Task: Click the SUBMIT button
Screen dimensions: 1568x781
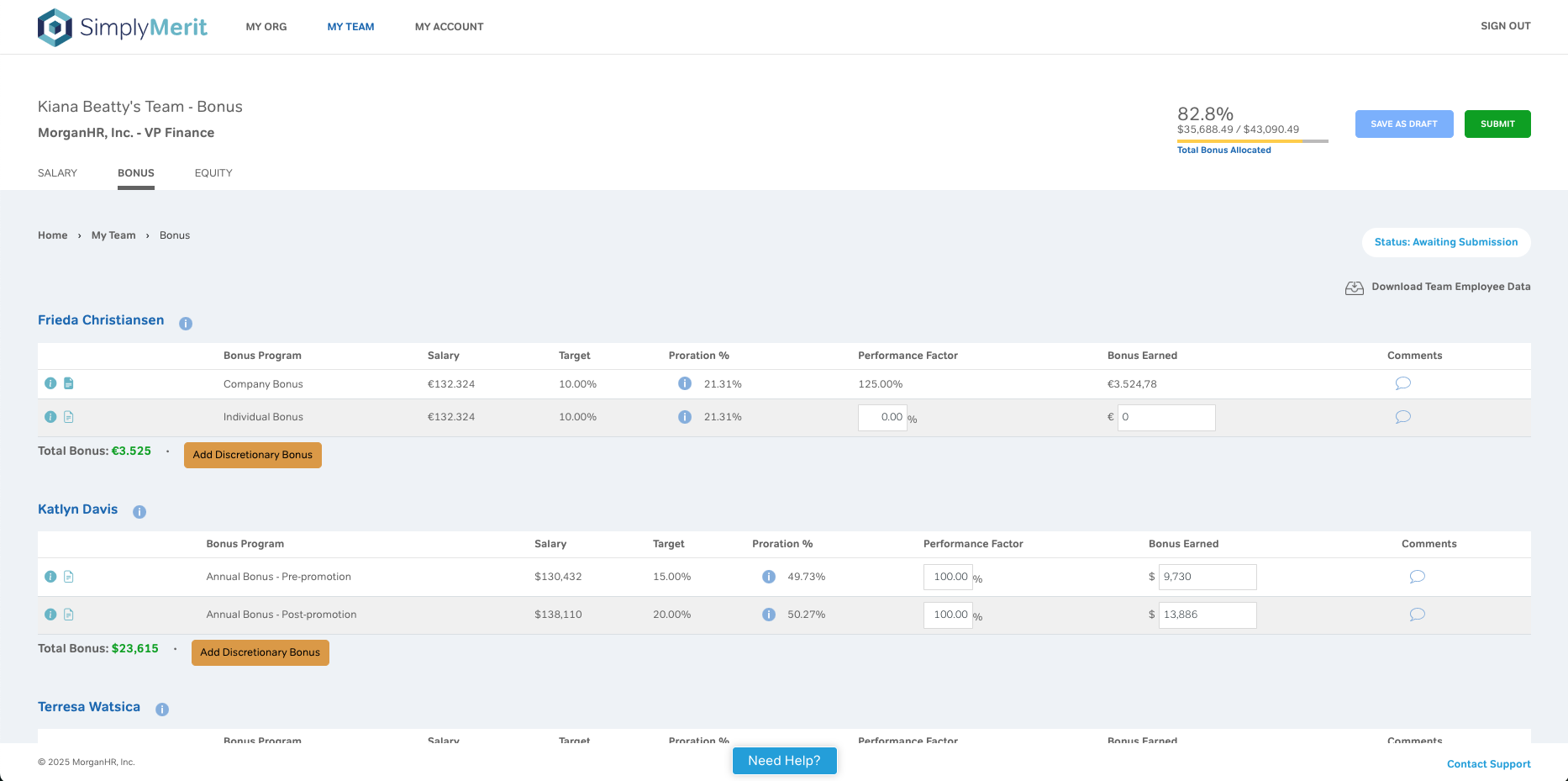Action: [1497, 124]
